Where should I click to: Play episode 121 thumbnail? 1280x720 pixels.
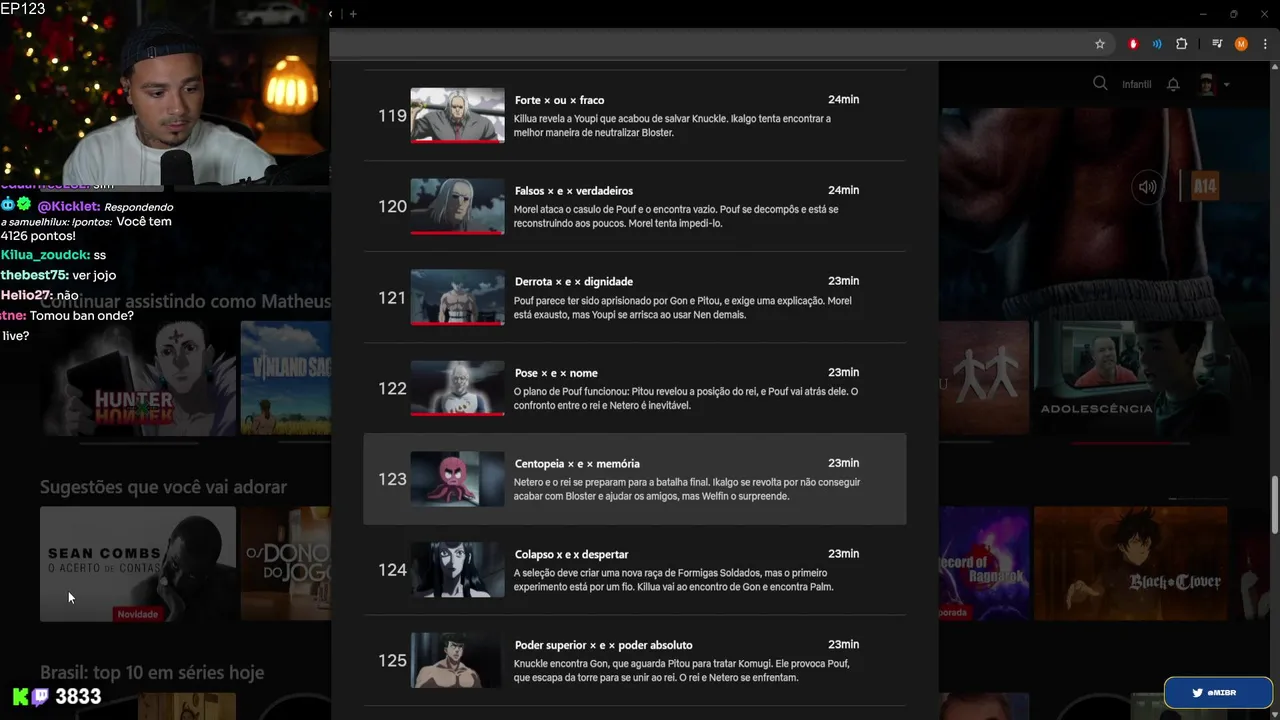[x=457, y=297]
